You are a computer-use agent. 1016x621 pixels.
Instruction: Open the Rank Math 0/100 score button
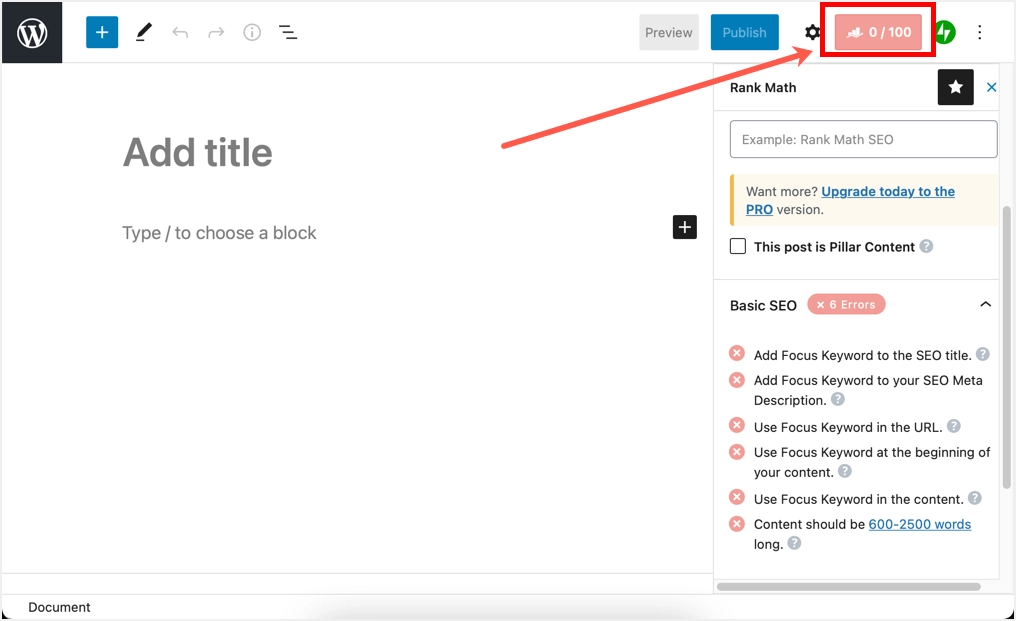tap(878, 32)
